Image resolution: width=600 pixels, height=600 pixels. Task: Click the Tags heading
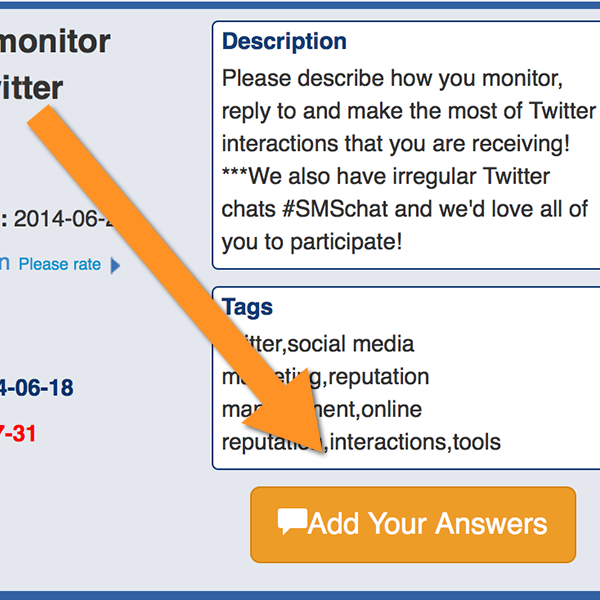[x=247, y=307]
